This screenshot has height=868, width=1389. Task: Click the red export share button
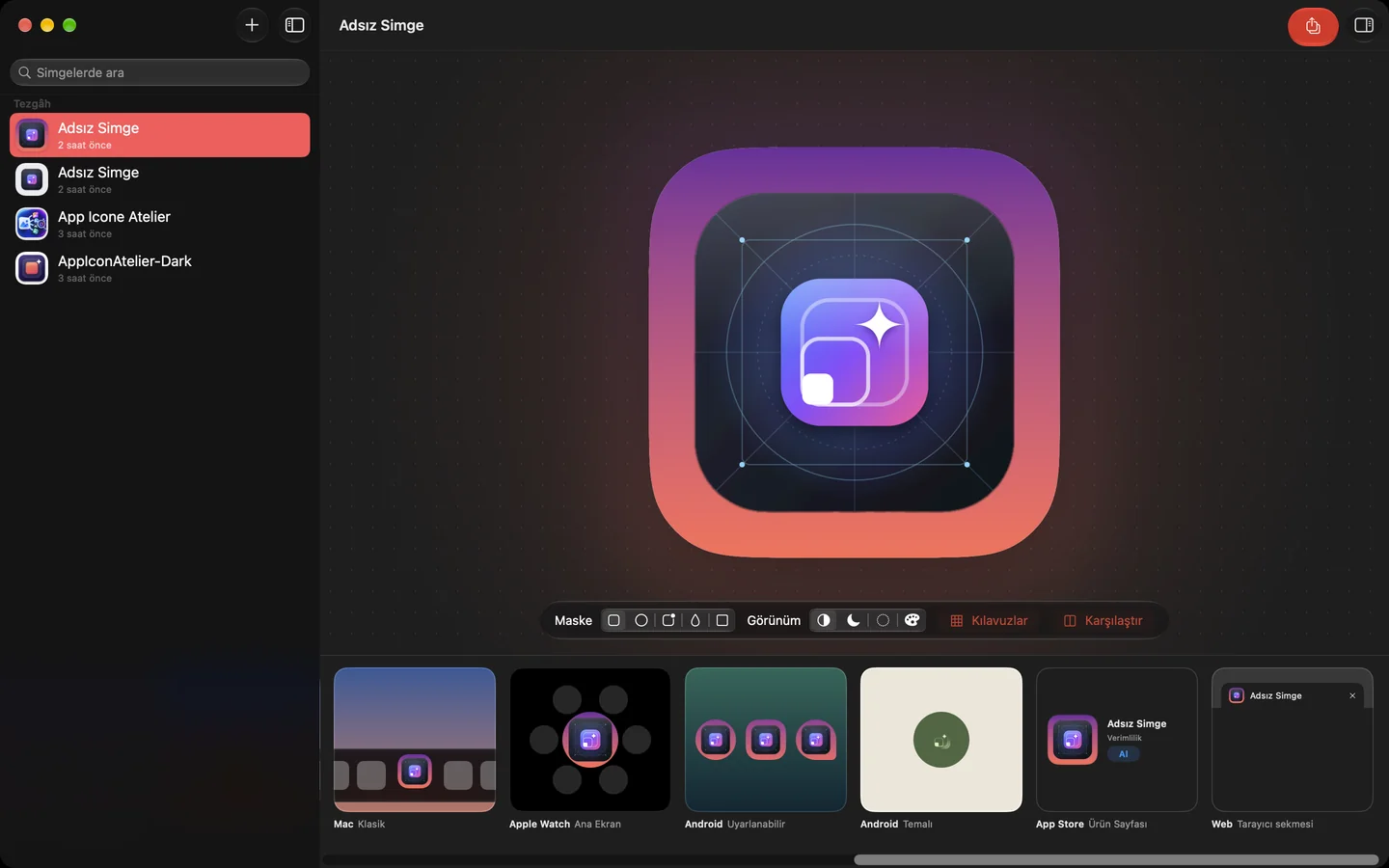pyautogui.click(x=1313, y=26)
